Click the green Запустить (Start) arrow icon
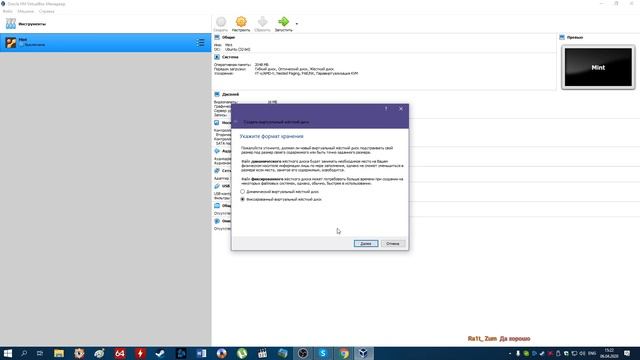The width and height of the screenshot is (640, 360). click(x=283, y=22)
